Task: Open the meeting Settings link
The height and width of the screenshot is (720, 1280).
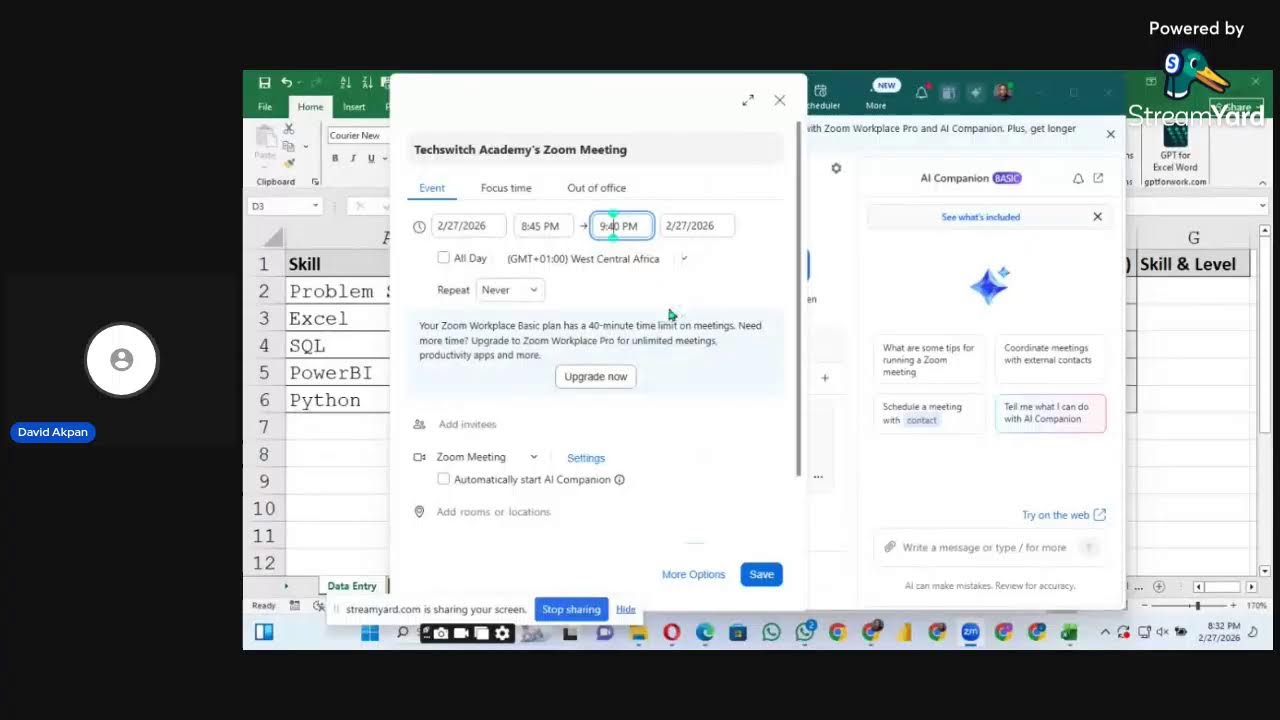Action: tap(586, 458)
